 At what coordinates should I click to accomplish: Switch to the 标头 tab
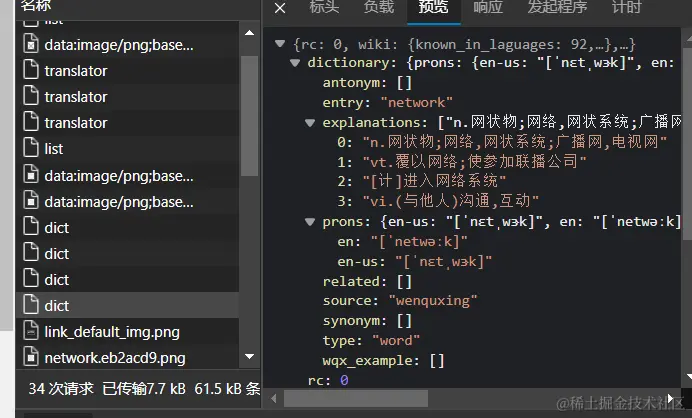tap(324, 7)
